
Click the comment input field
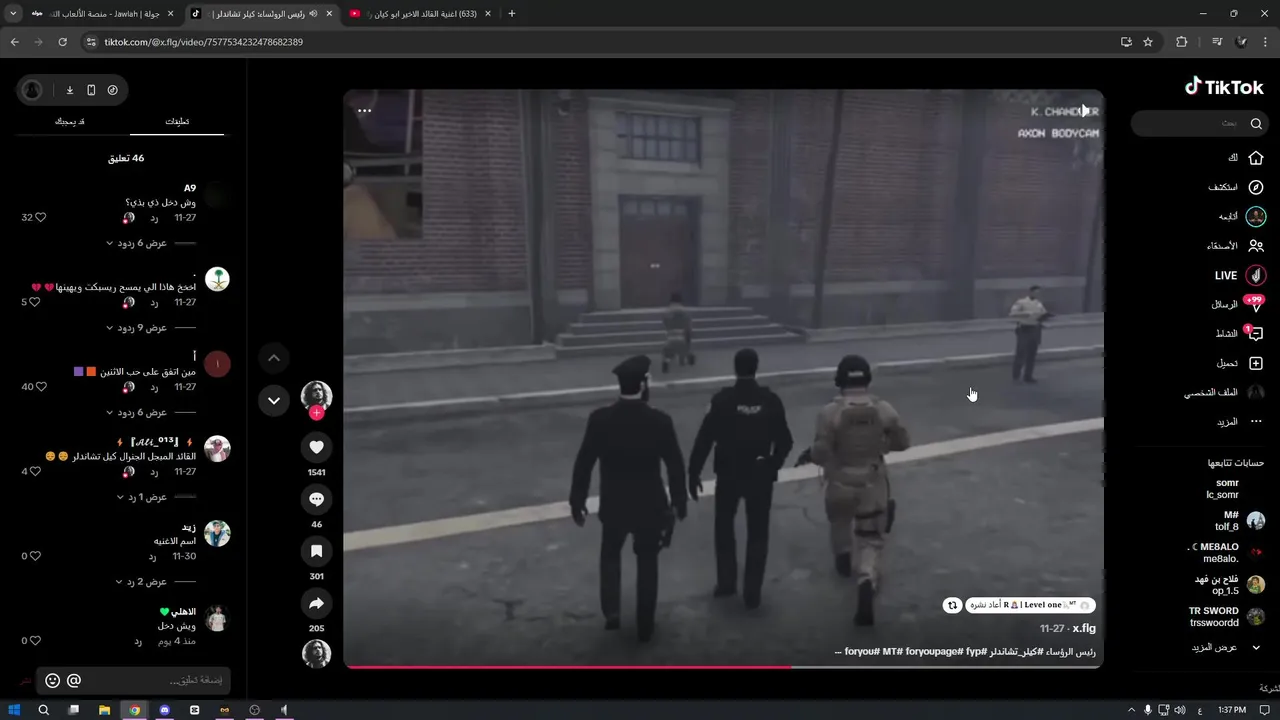pyautogui.click(x=133, y=681)
